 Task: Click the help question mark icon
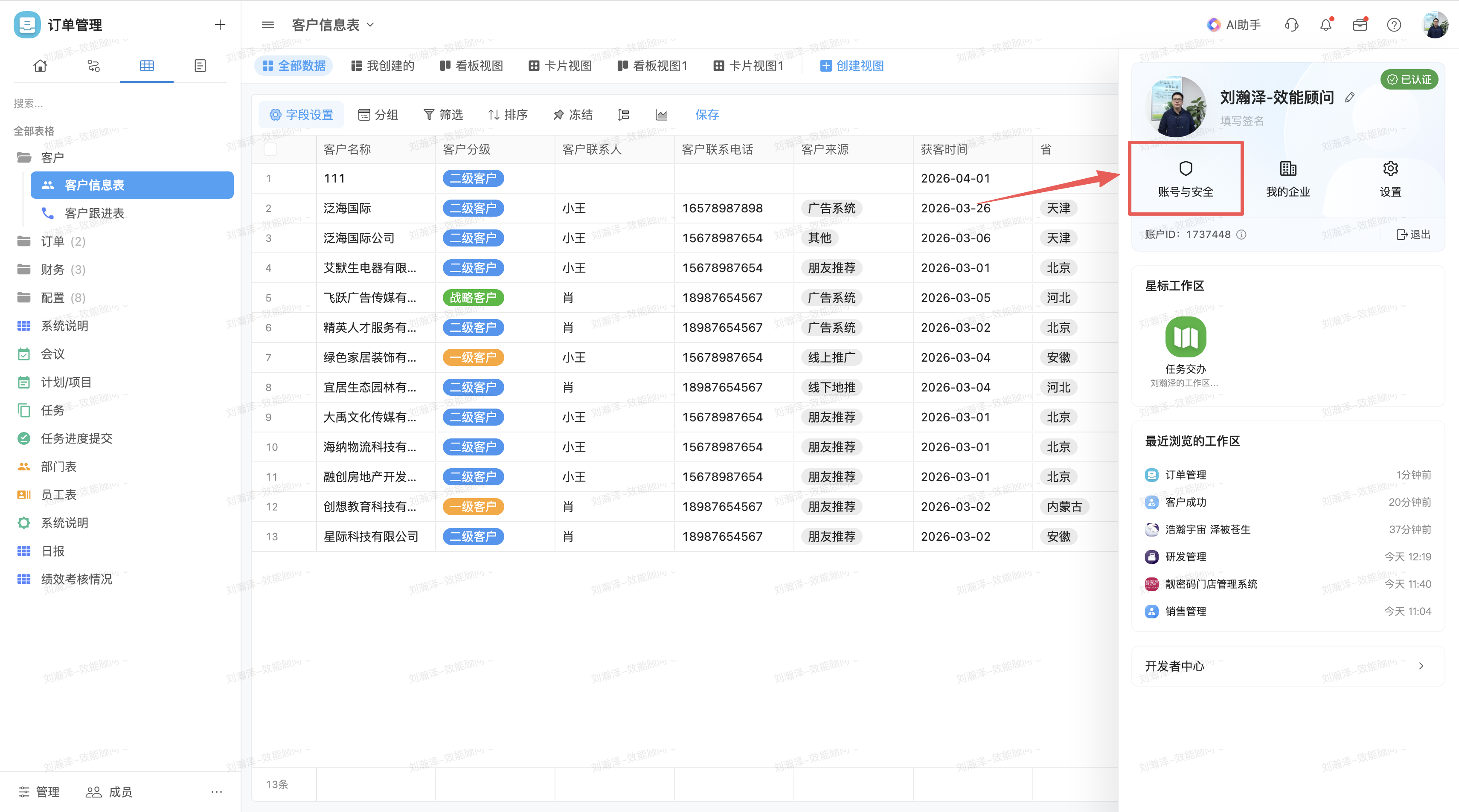coord(1394,25)
